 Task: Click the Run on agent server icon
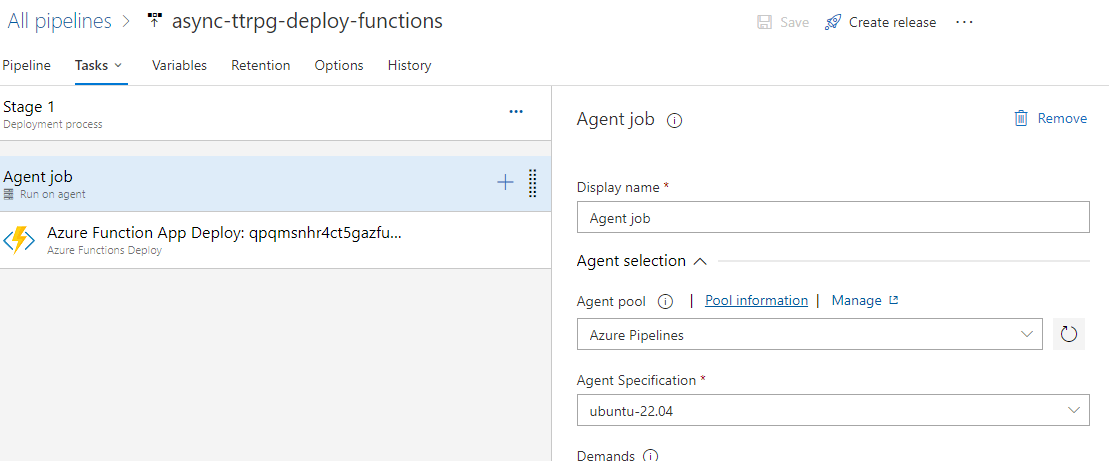(8, 194)
